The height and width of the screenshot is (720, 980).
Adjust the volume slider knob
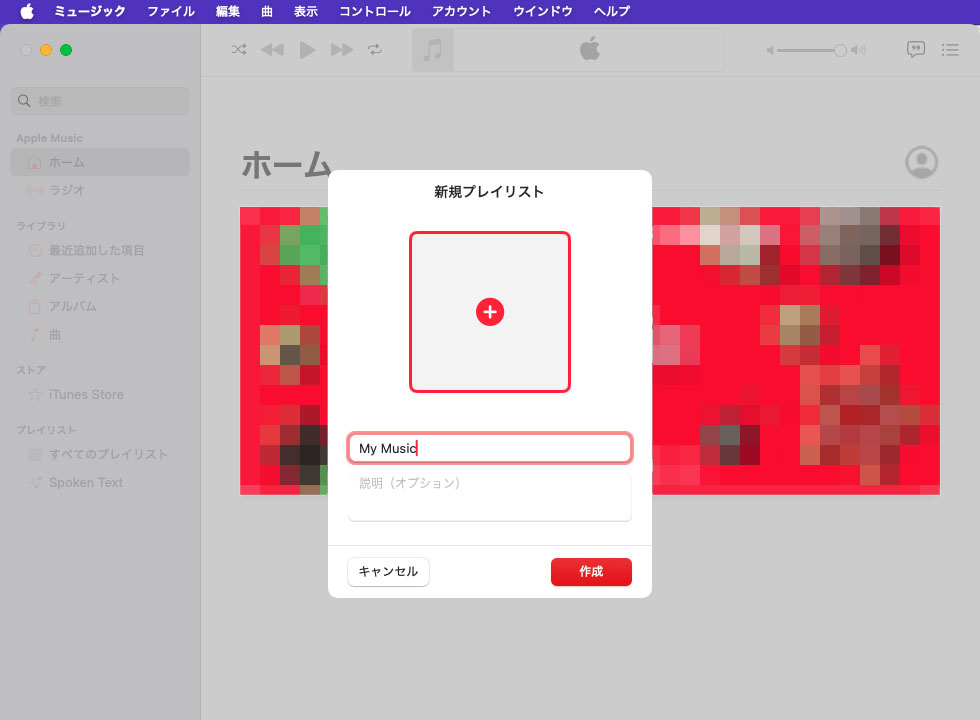840,50
